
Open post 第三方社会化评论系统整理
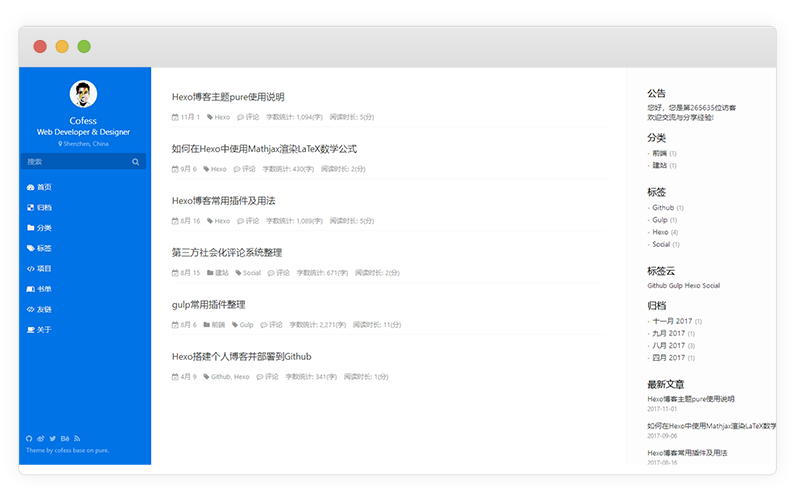(227, 253)
